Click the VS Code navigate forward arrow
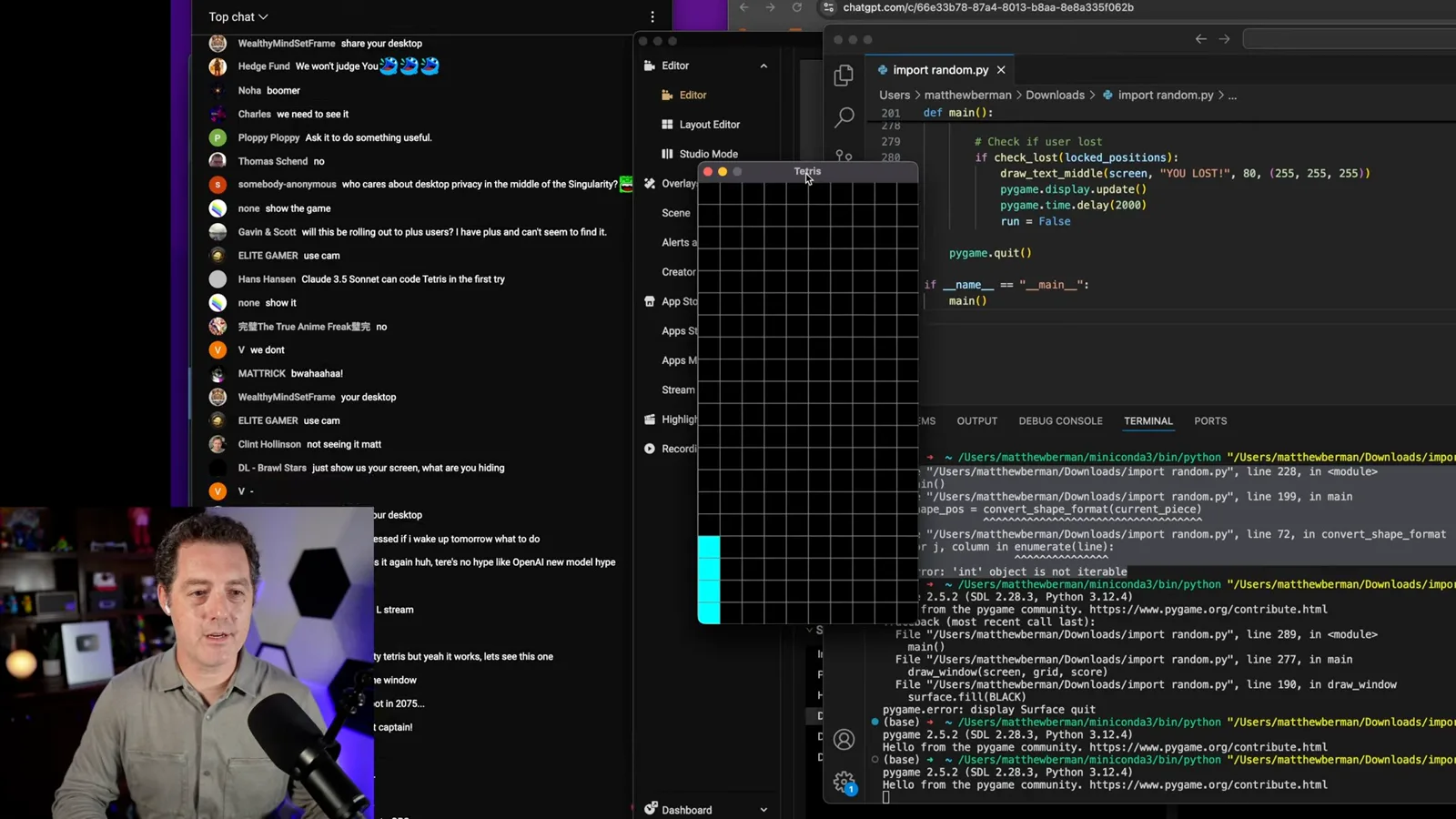Image resolution: width=1456 pixels, height=819 pixels. click(1224, 39)
